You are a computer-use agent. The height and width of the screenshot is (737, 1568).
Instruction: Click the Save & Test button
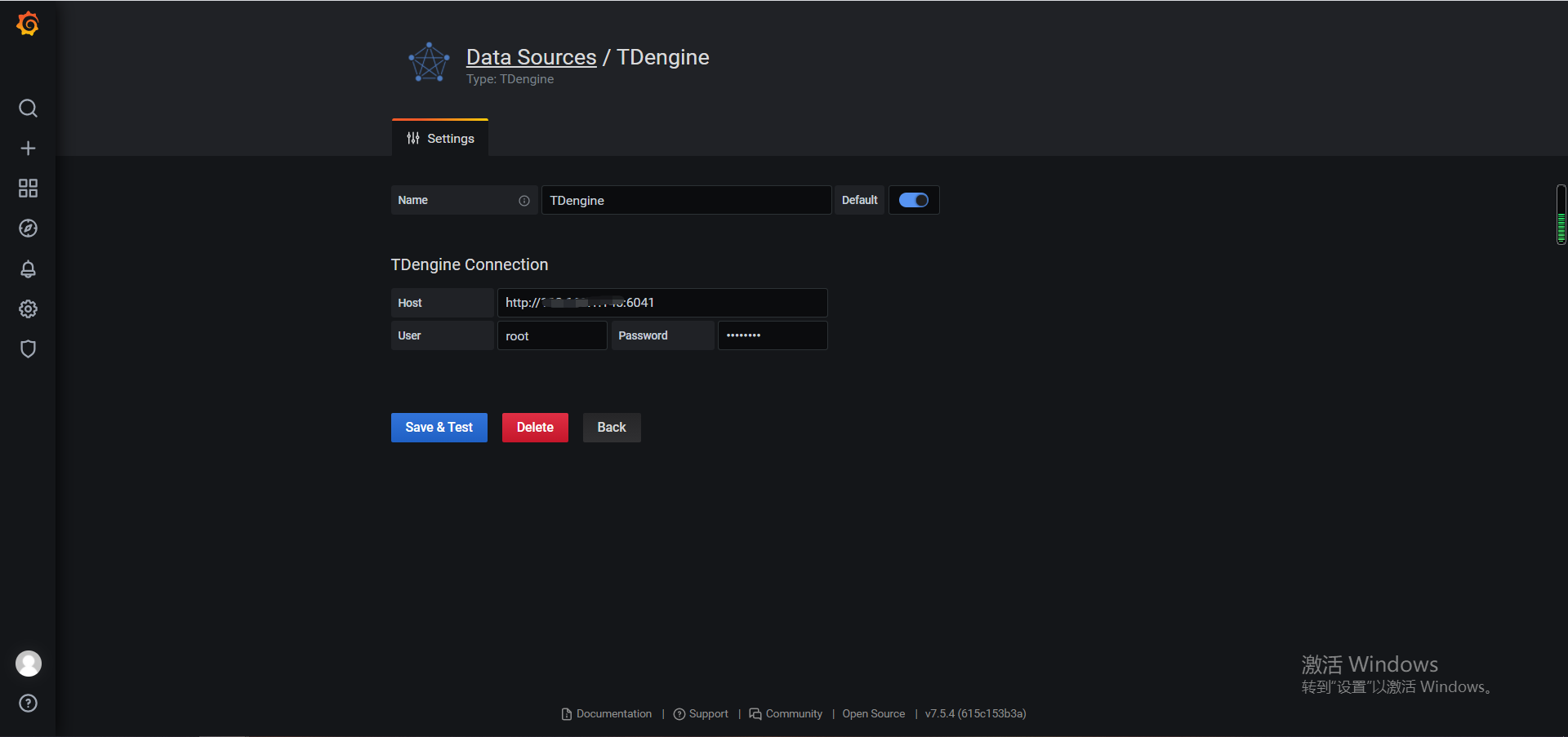(x=439, y=428)
